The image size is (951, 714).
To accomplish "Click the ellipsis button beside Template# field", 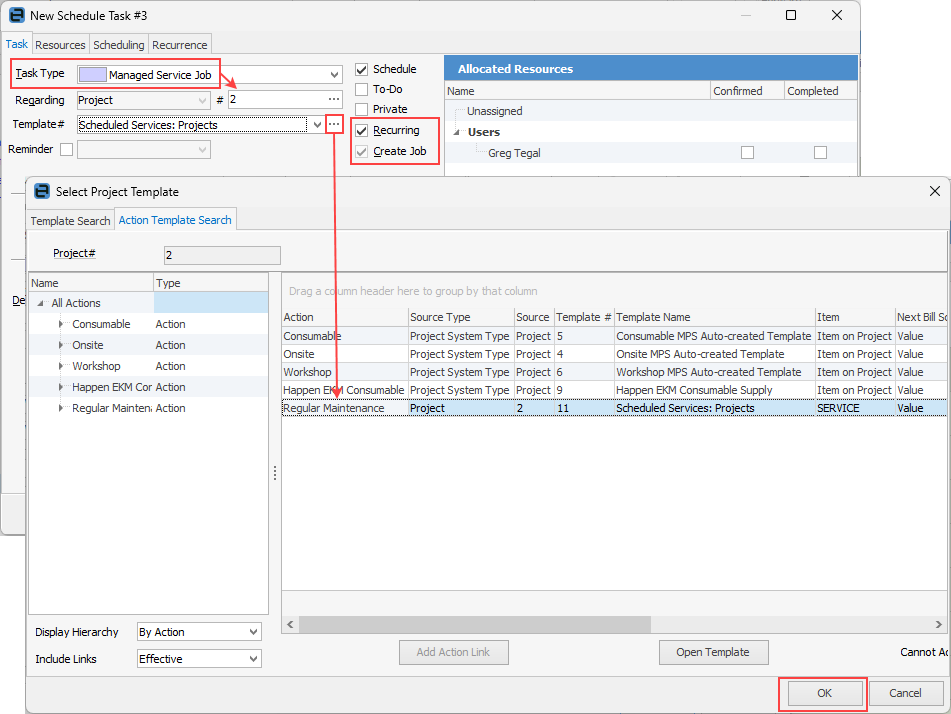I will (334, 124).
